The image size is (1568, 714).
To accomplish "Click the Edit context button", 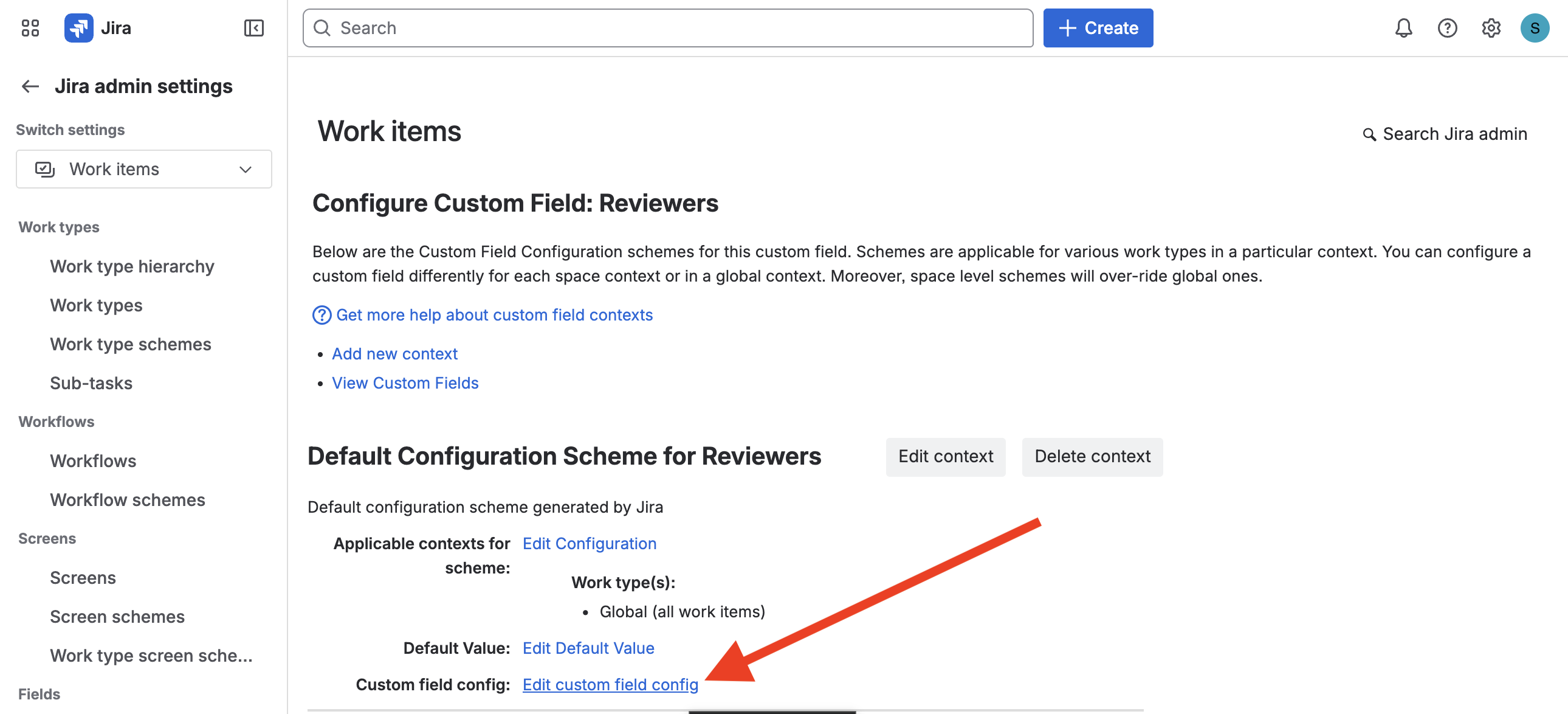I will [945, 456].
